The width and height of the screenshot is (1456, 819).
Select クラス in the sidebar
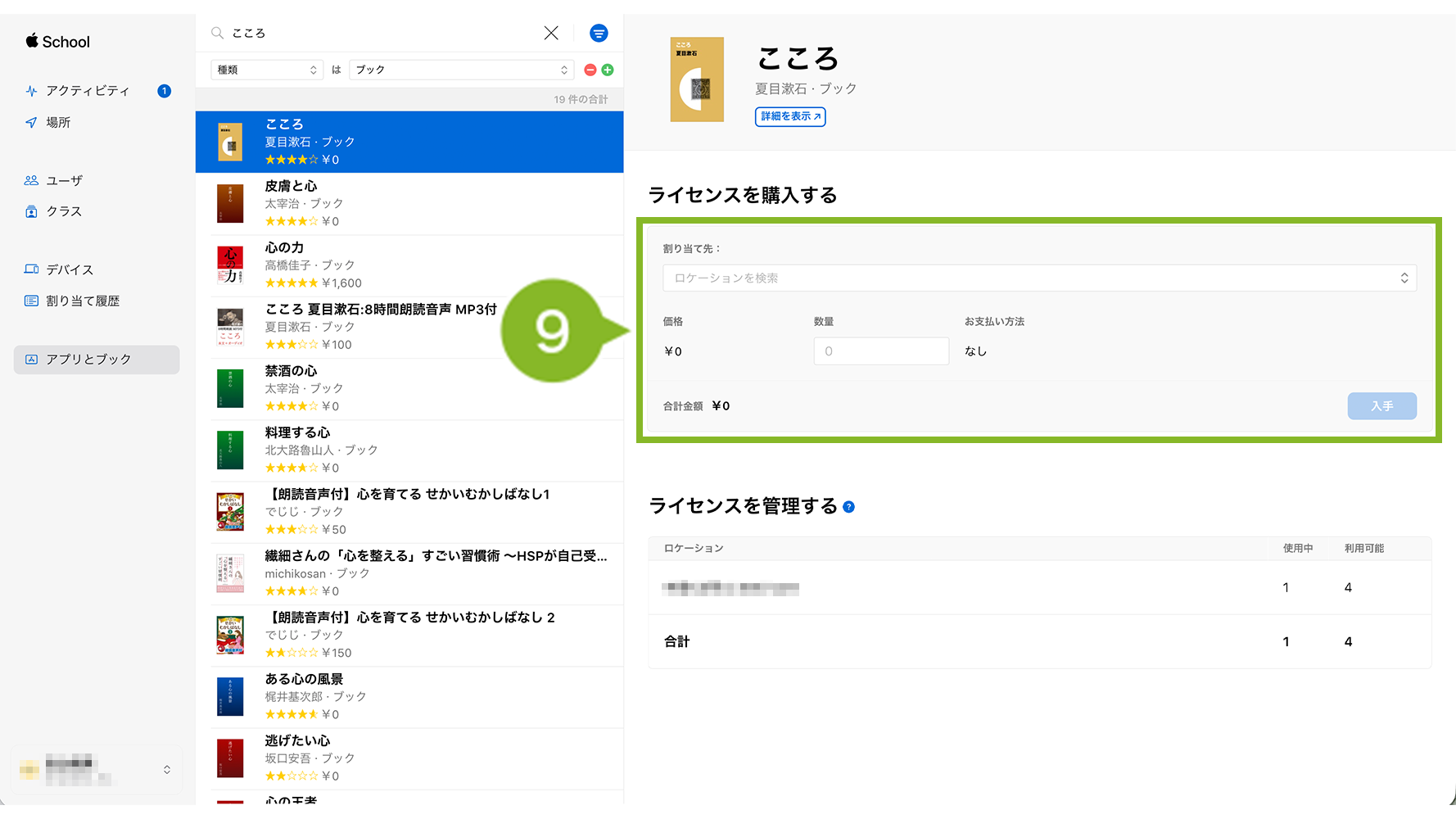pyautogui.click(x=64, y=211)
